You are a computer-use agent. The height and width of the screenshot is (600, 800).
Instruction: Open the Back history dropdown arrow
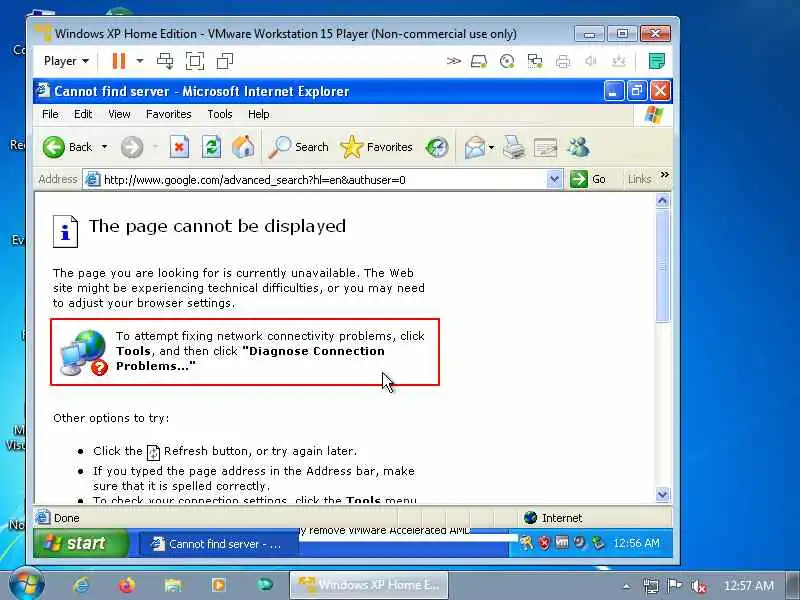(104, 147)
